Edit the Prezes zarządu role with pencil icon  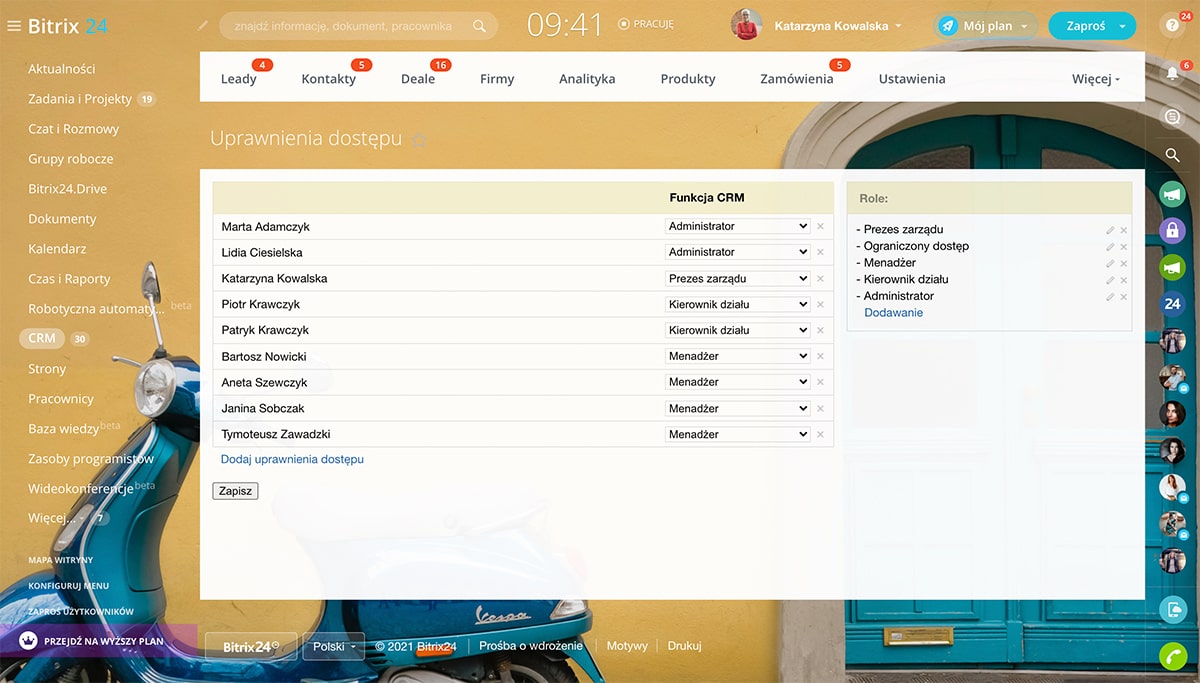pyautogui.click(x=1109, y=230)
